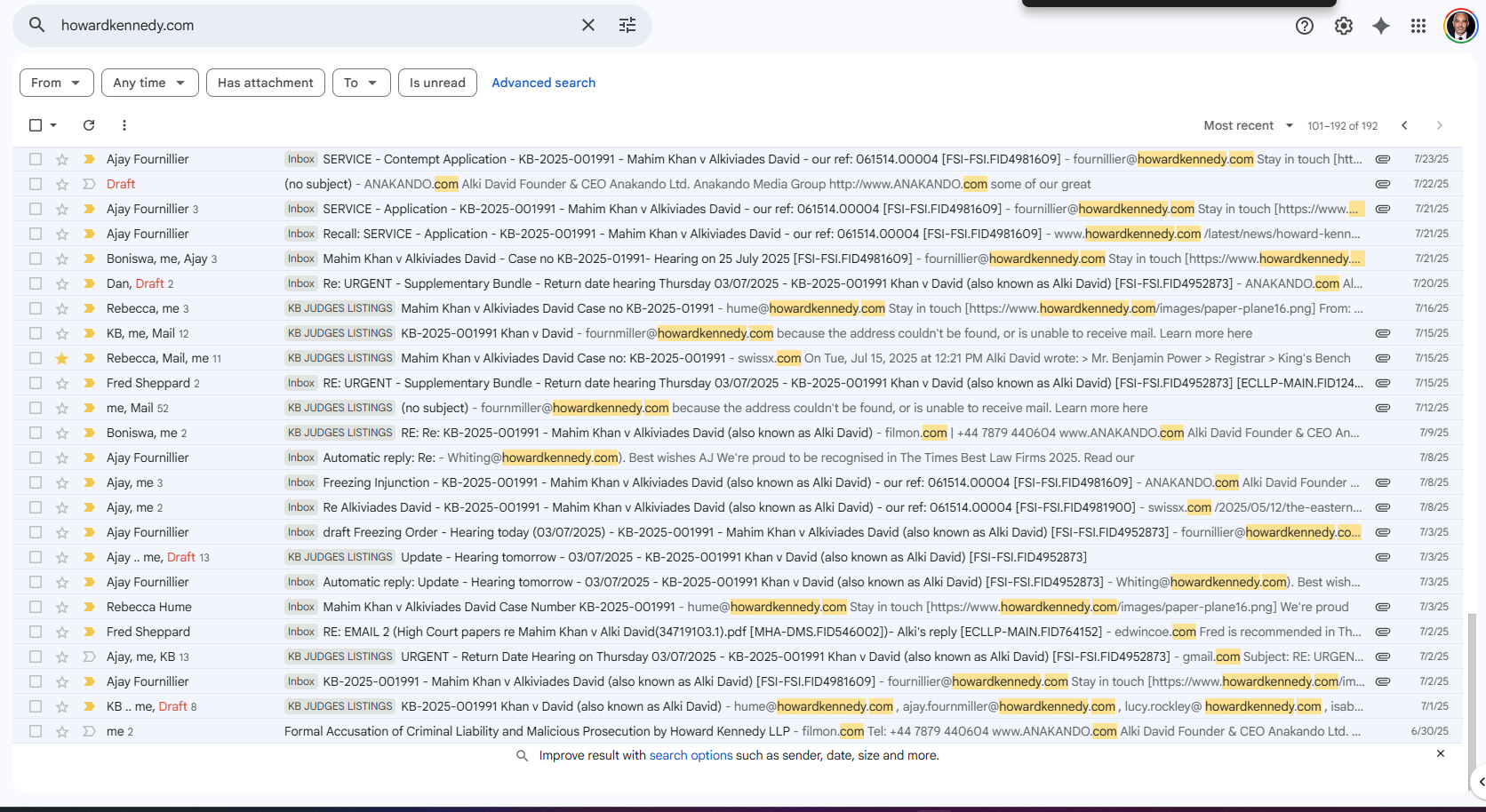1486x812 pixels.
Task: Select the Fred Sheppard 7/2/25 email checkbox
Action: click(36, 632)
